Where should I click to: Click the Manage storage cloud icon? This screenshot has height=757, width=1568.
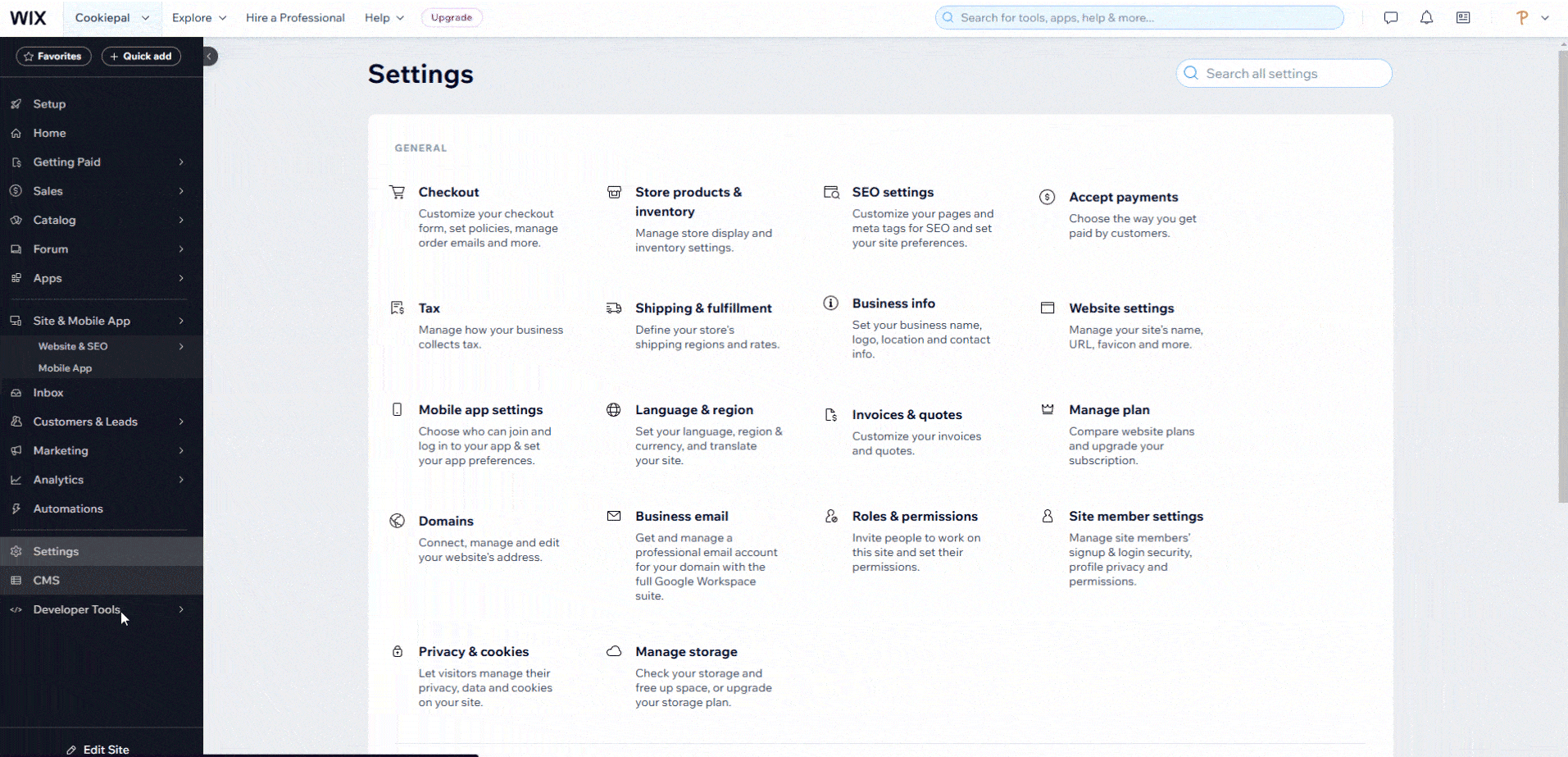(x=613, y=652)
